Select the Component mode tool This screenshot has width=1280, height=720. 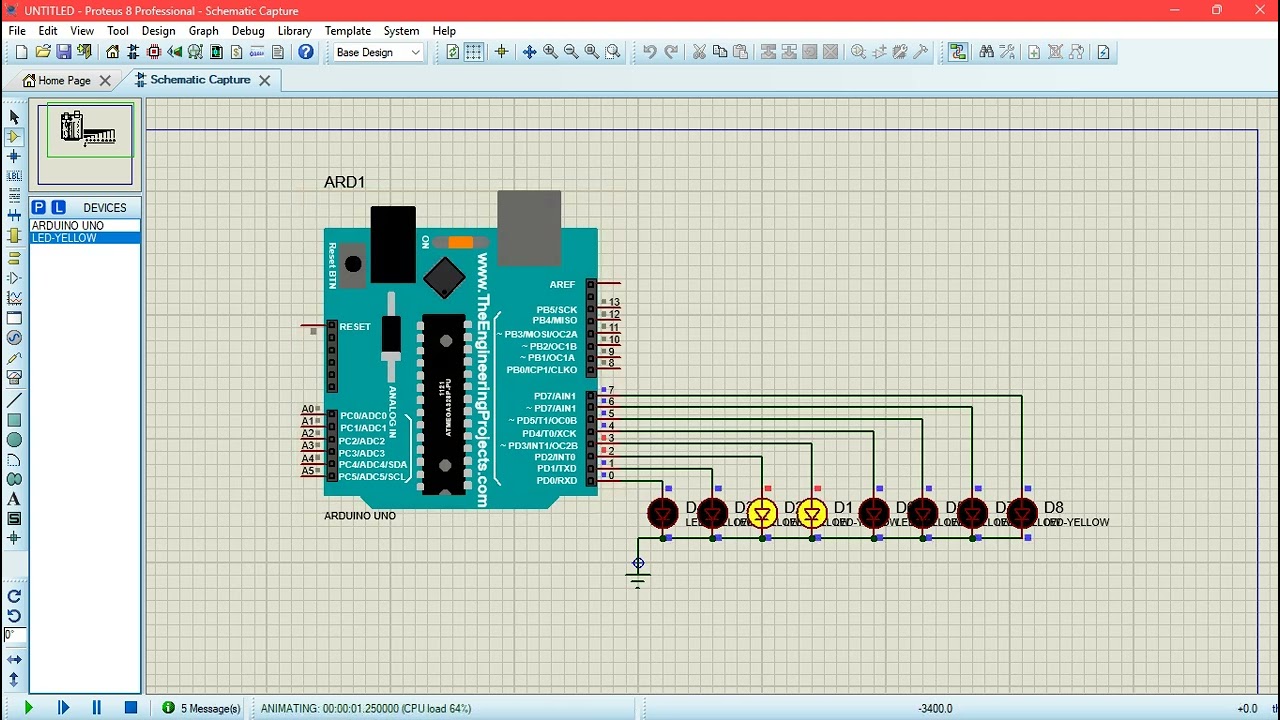14,137
